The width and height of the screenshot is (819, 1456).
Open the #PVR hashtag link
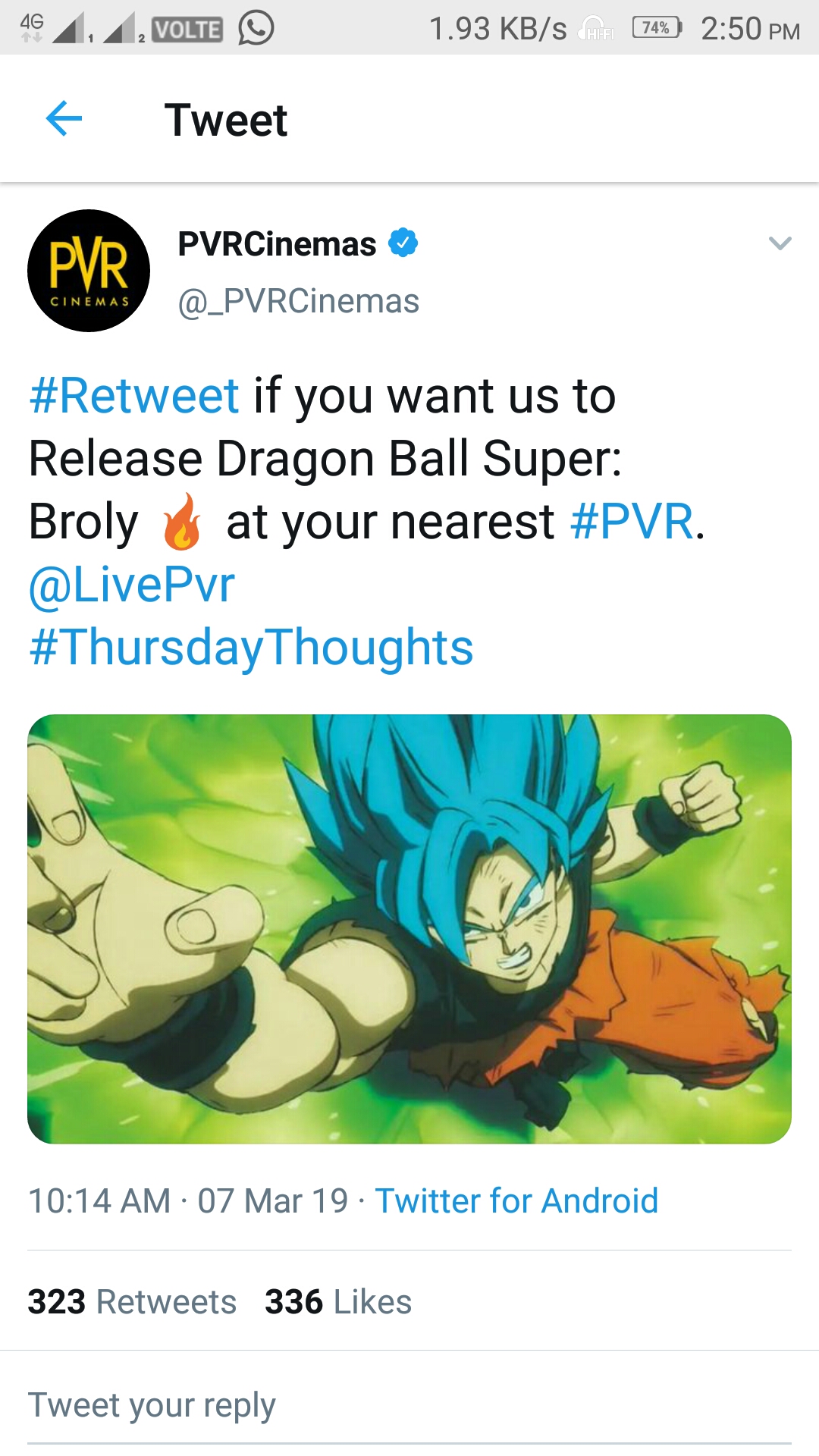tap(632, 522)
